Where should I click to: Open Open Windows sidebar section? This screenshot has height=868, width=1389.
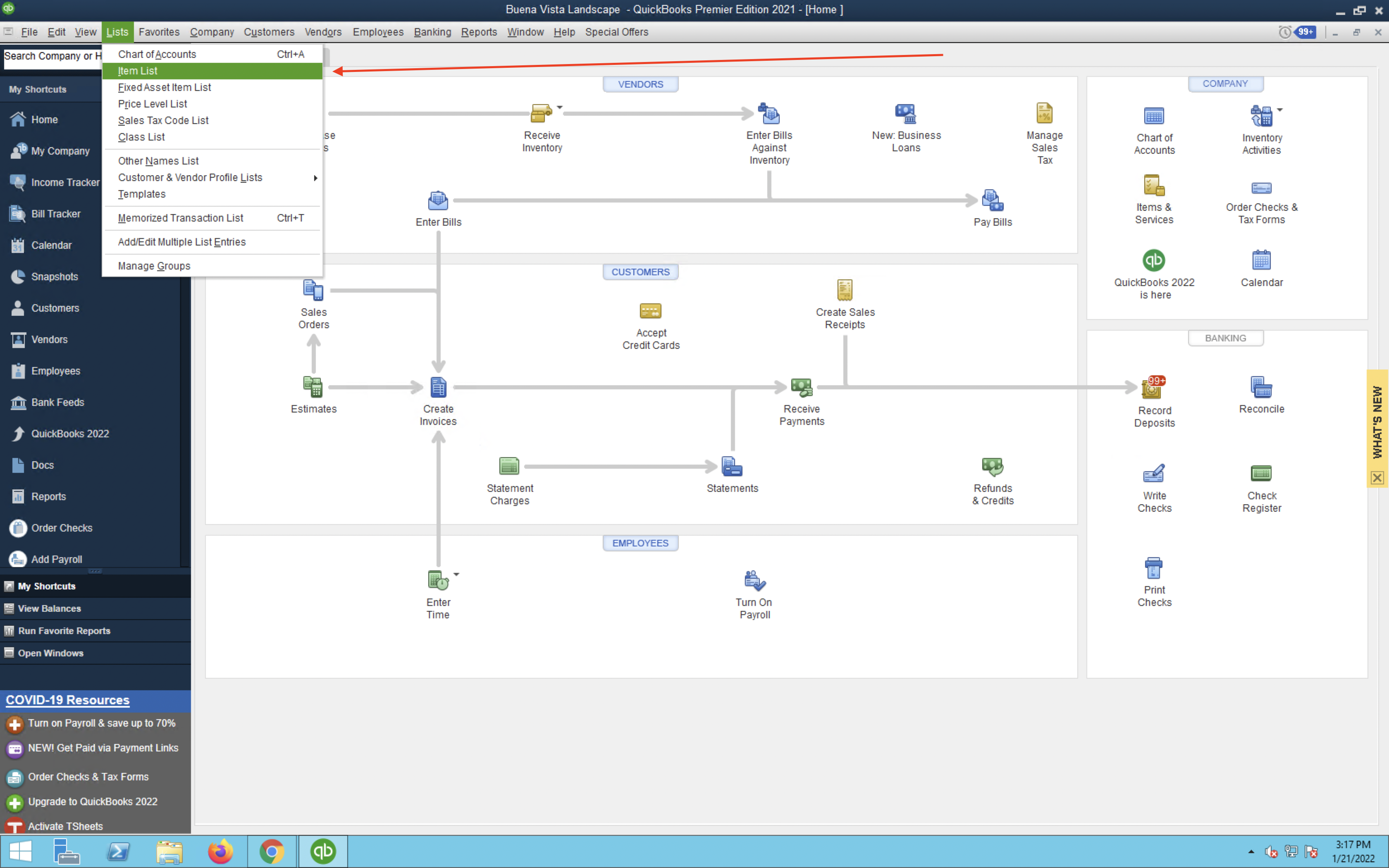[95, 653]
